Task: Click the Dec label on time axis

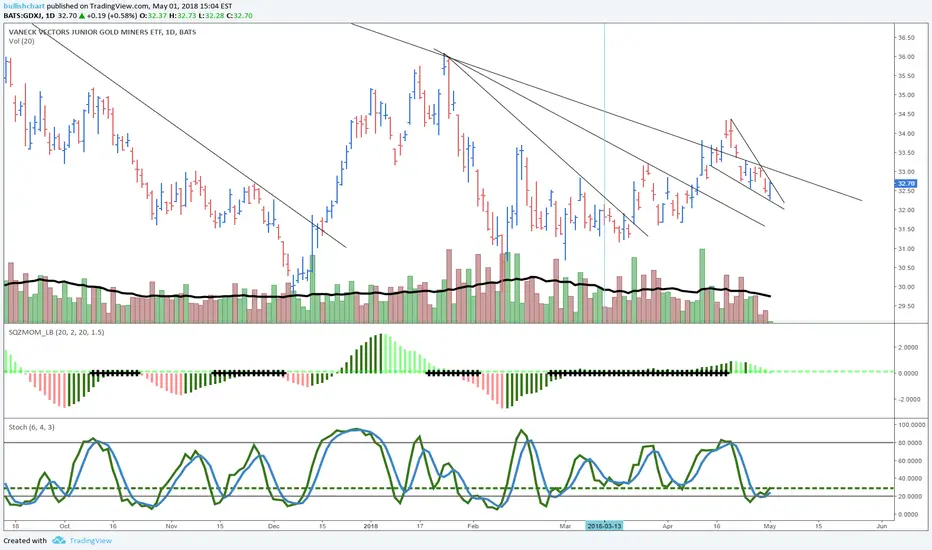Action: (x=273, y=526)
